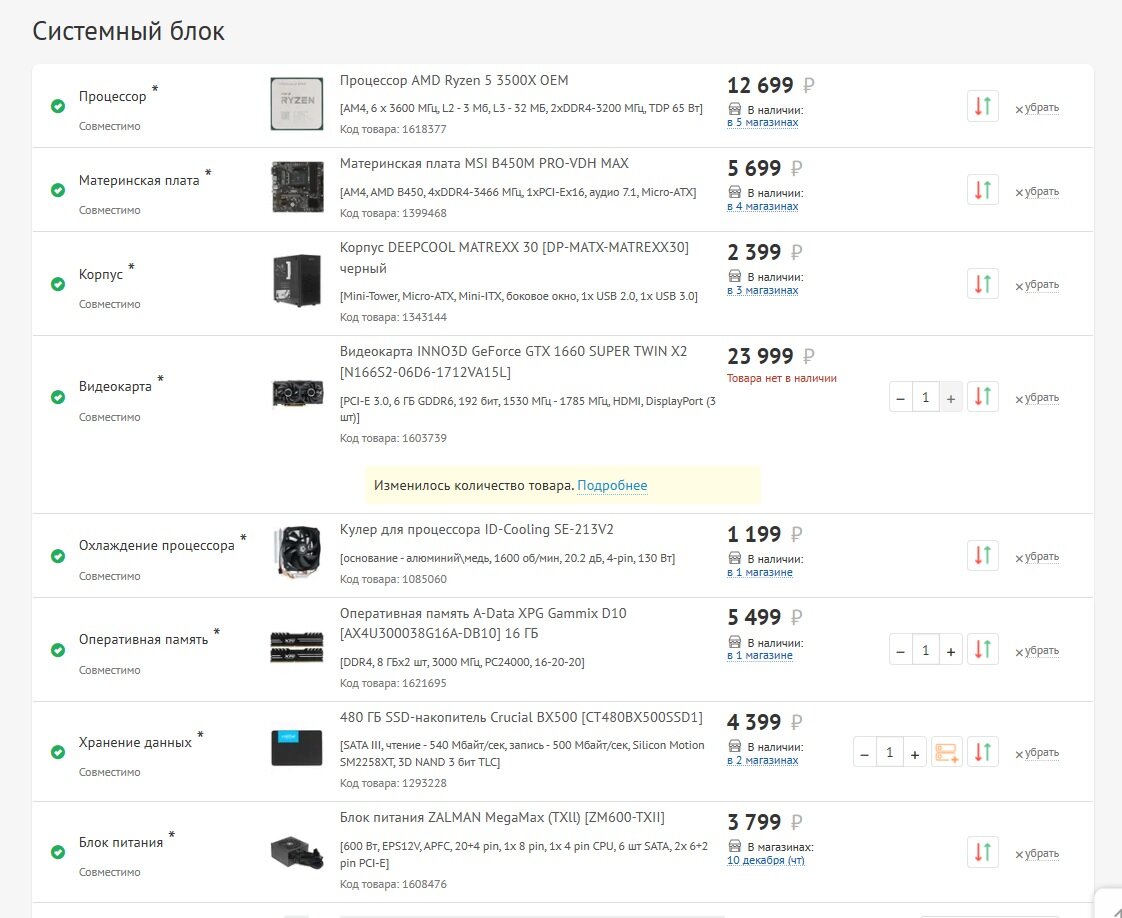
Task: Click store icon beside DEEPCOOL case availability
Action: click(734, 276)
